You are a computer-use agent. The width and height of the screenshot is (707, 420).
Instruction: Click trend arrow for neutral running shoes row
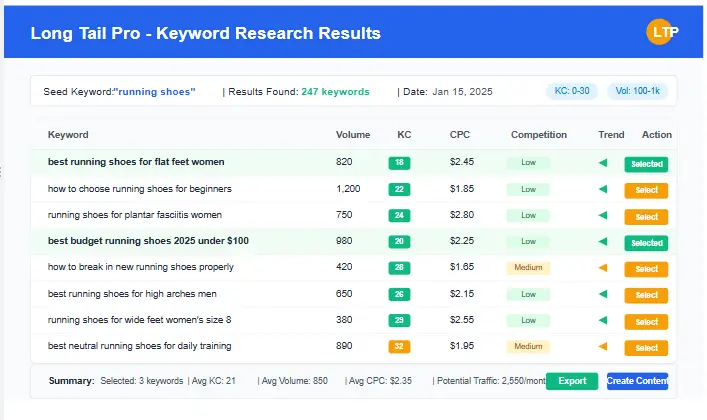pyautogui.click(x=602, y=347)
